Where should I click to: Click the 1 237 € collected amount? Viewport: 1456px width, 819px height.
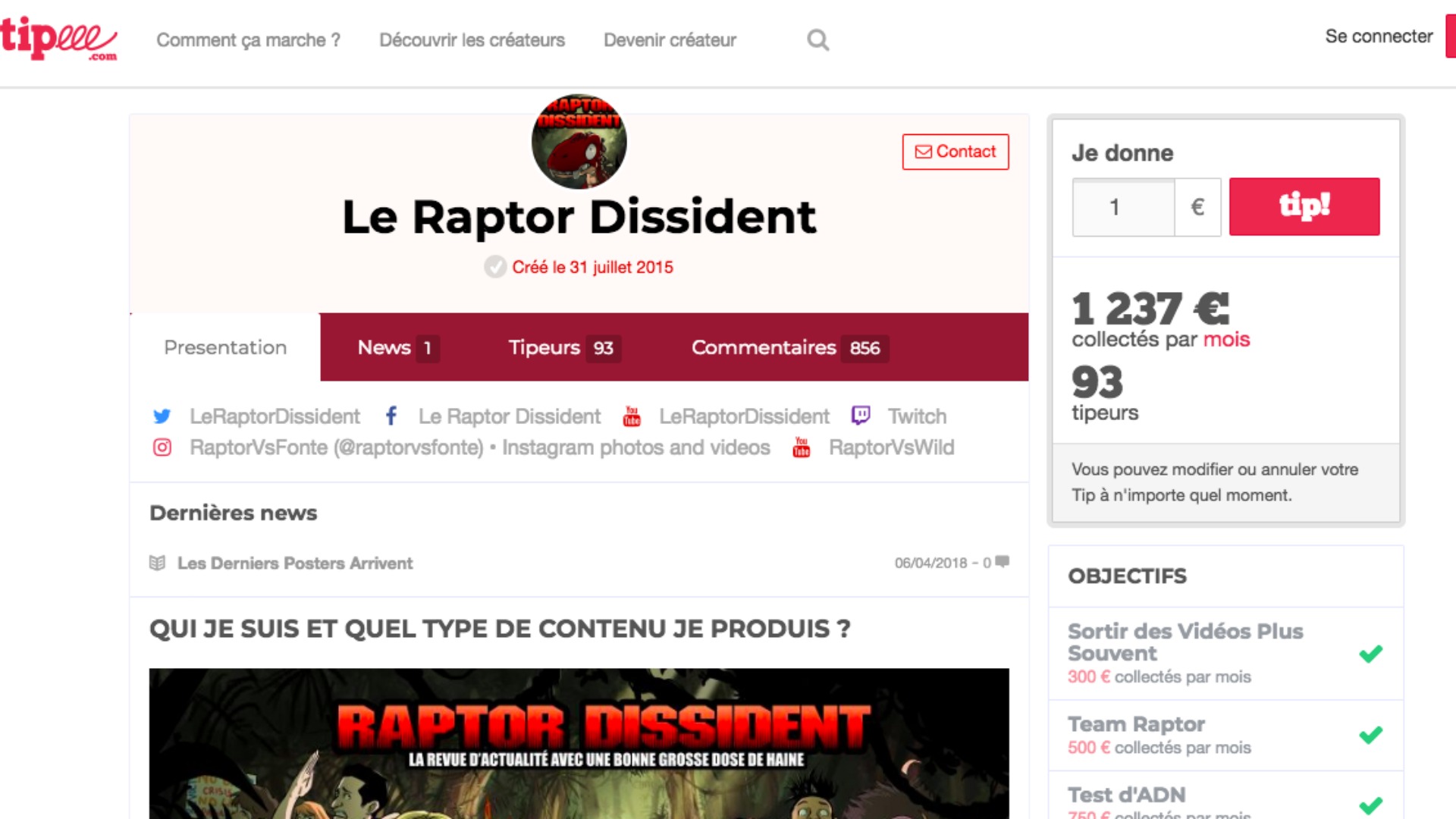[1150, 309]
